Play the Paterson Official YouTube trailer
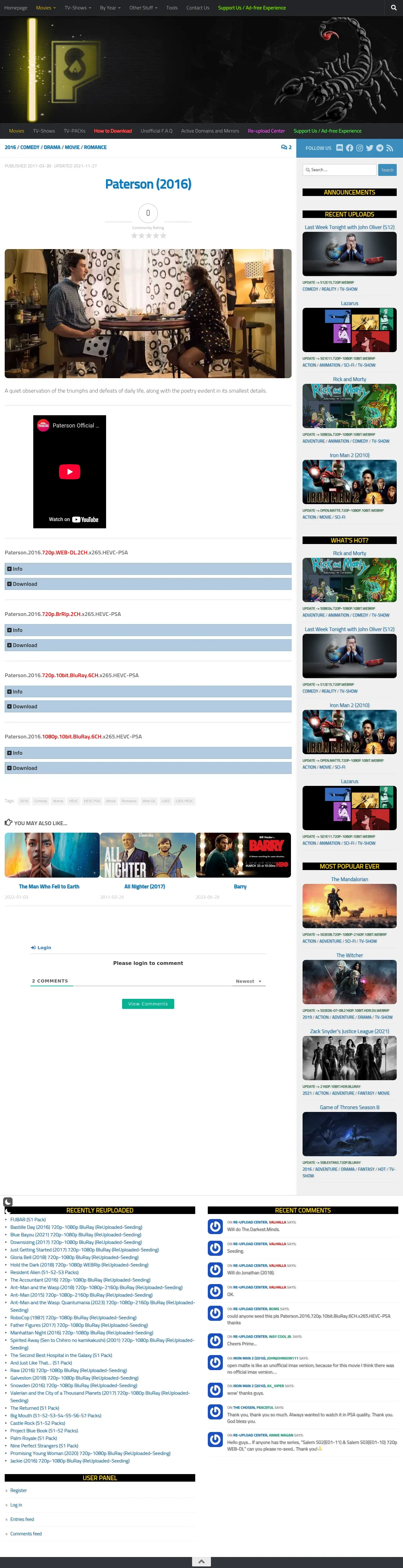The height and width of the screenshot is (1568, 403). 69,472
